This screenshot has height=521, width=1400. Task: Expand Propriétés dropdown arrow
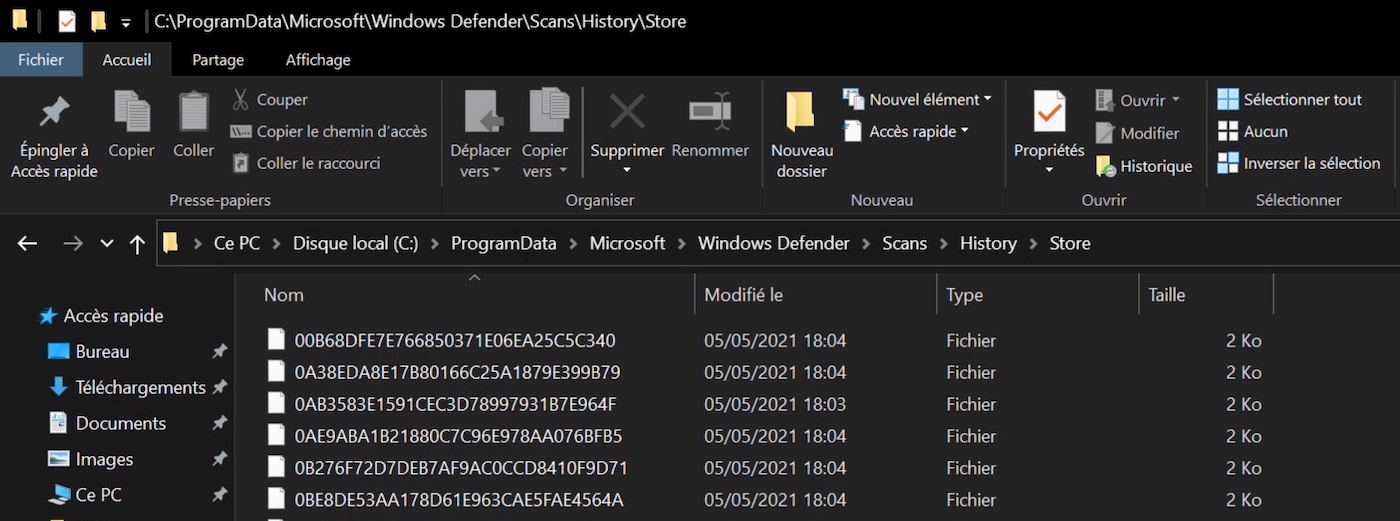pyautogui.click(x=1049, y=170)
